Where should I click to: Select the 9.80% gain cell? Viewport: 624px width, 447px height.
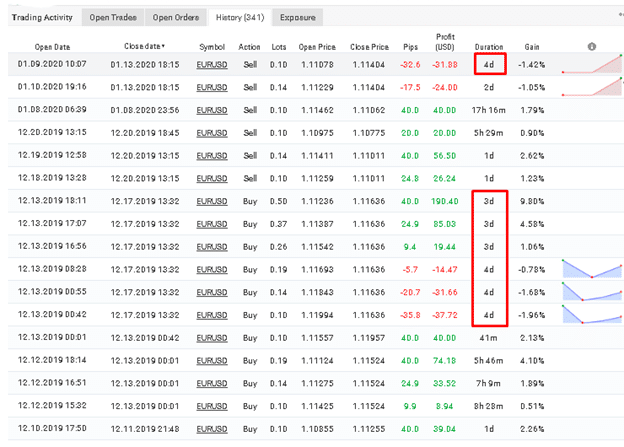532,201
